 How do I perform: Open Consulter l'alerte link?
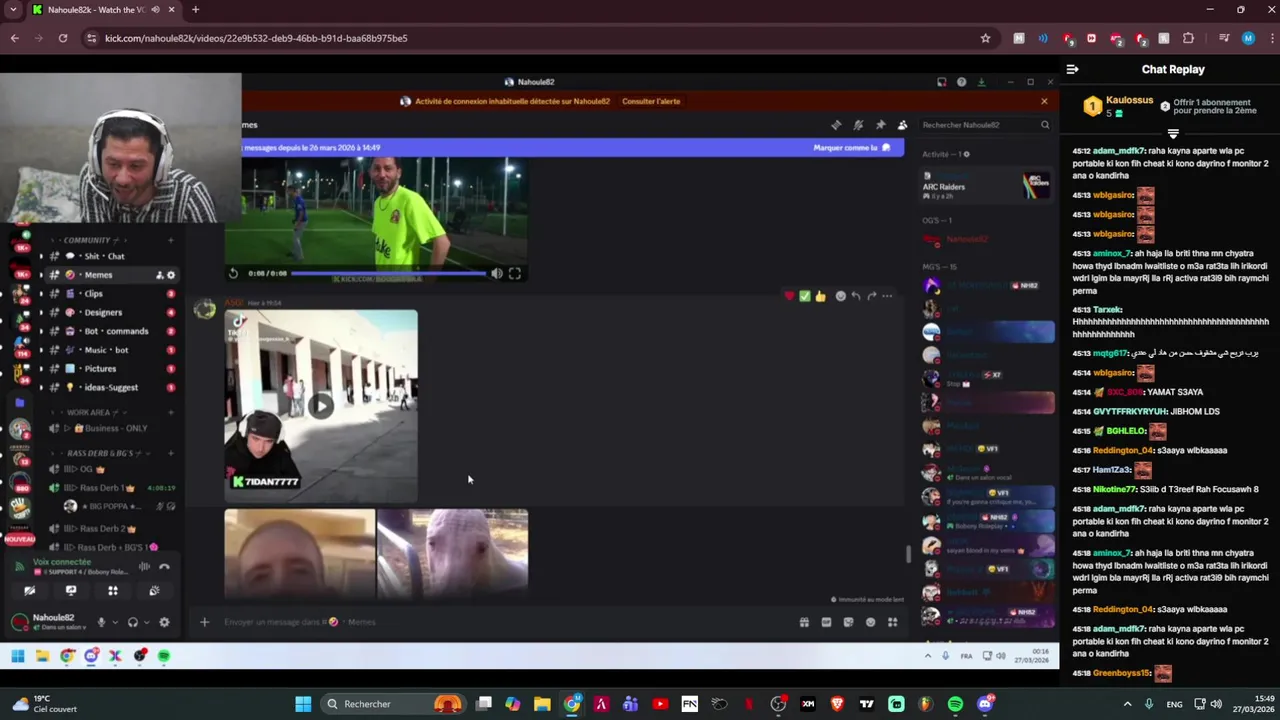click(x=651, y=101)
